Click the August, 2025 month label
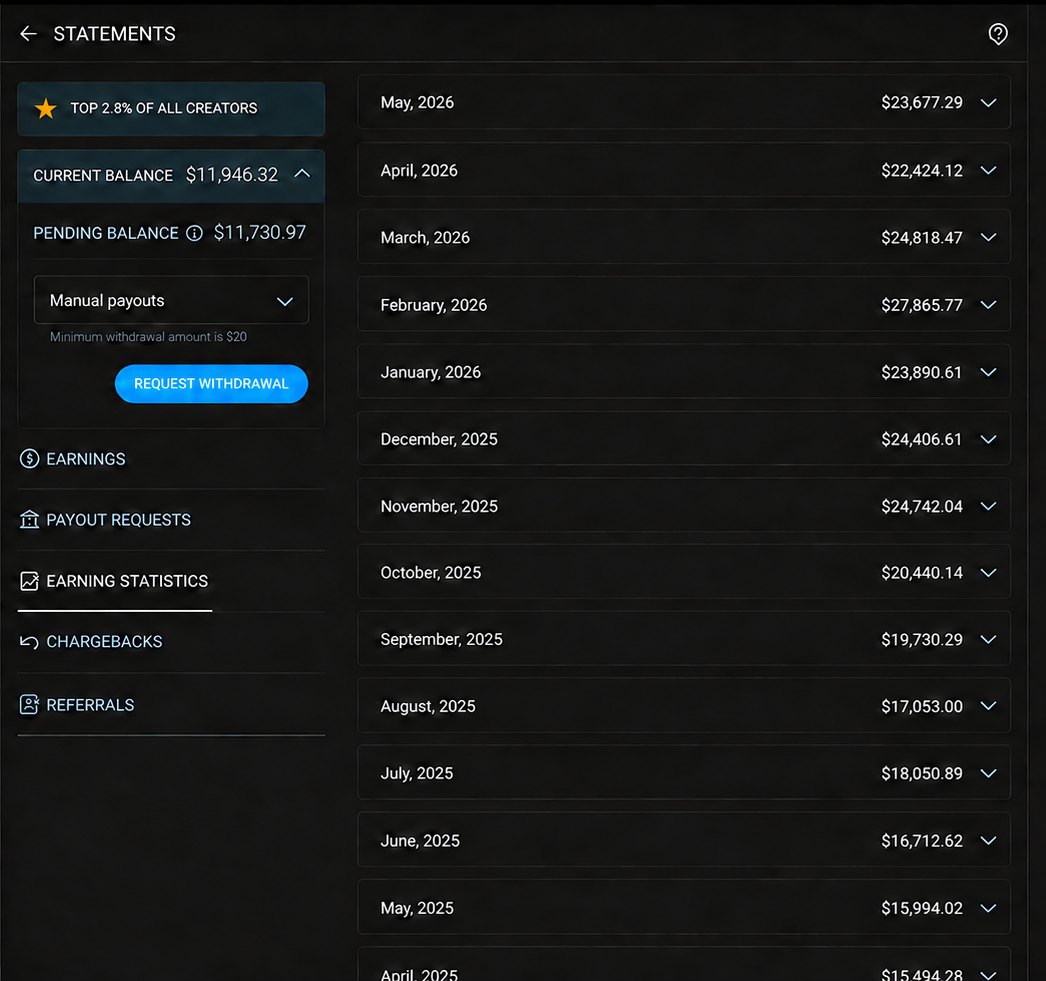Screen dimensions: 1046x981 pos(428,706)
